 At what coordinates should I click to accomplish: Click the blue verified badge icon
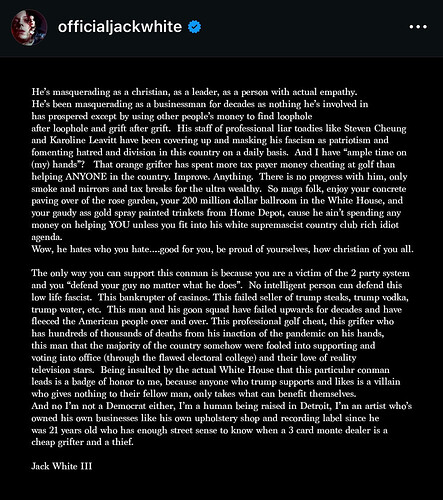(194, 27)
